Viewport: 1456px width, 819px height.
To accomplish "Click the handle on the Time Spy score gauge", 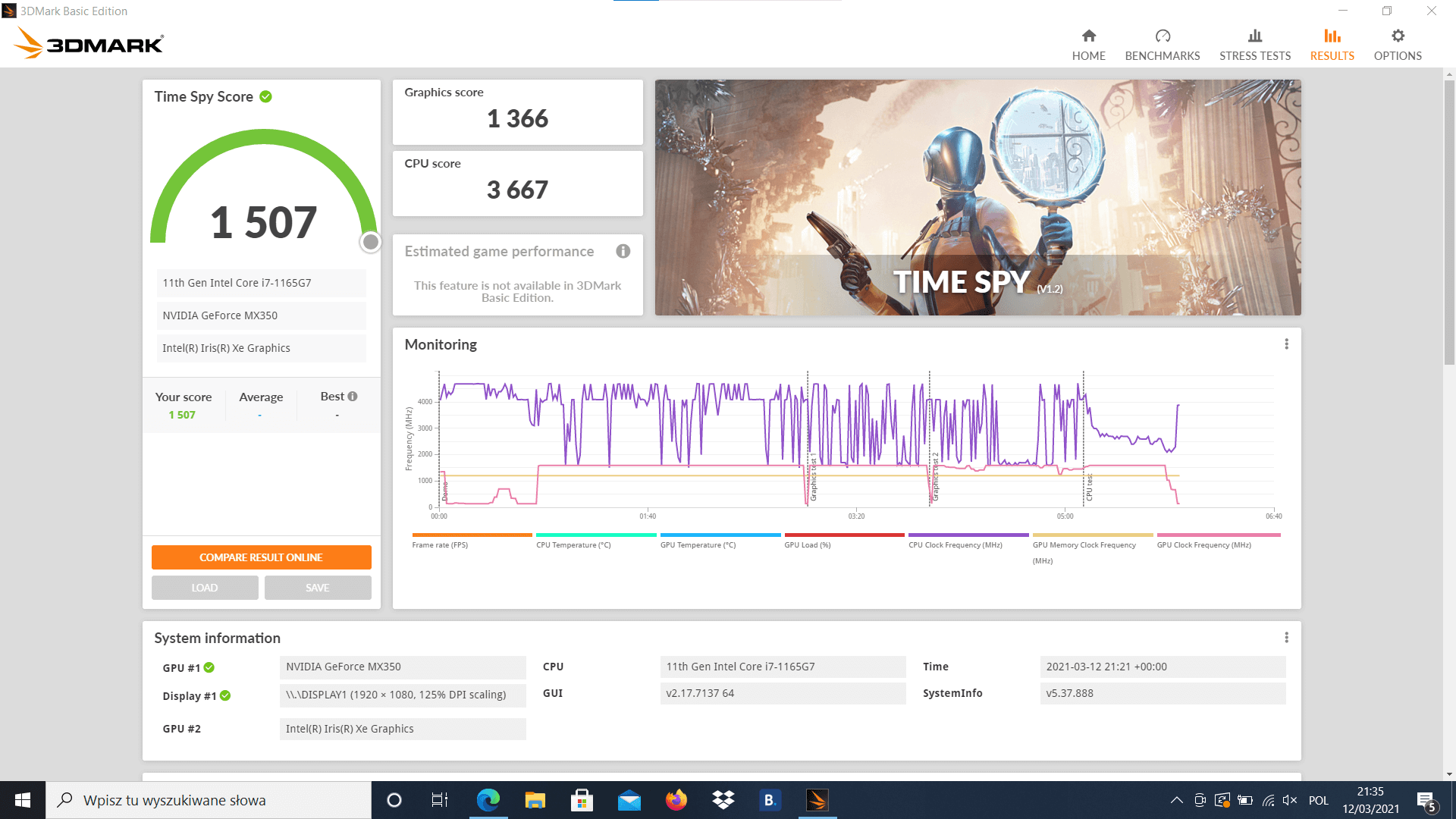I will coord(370,242).
